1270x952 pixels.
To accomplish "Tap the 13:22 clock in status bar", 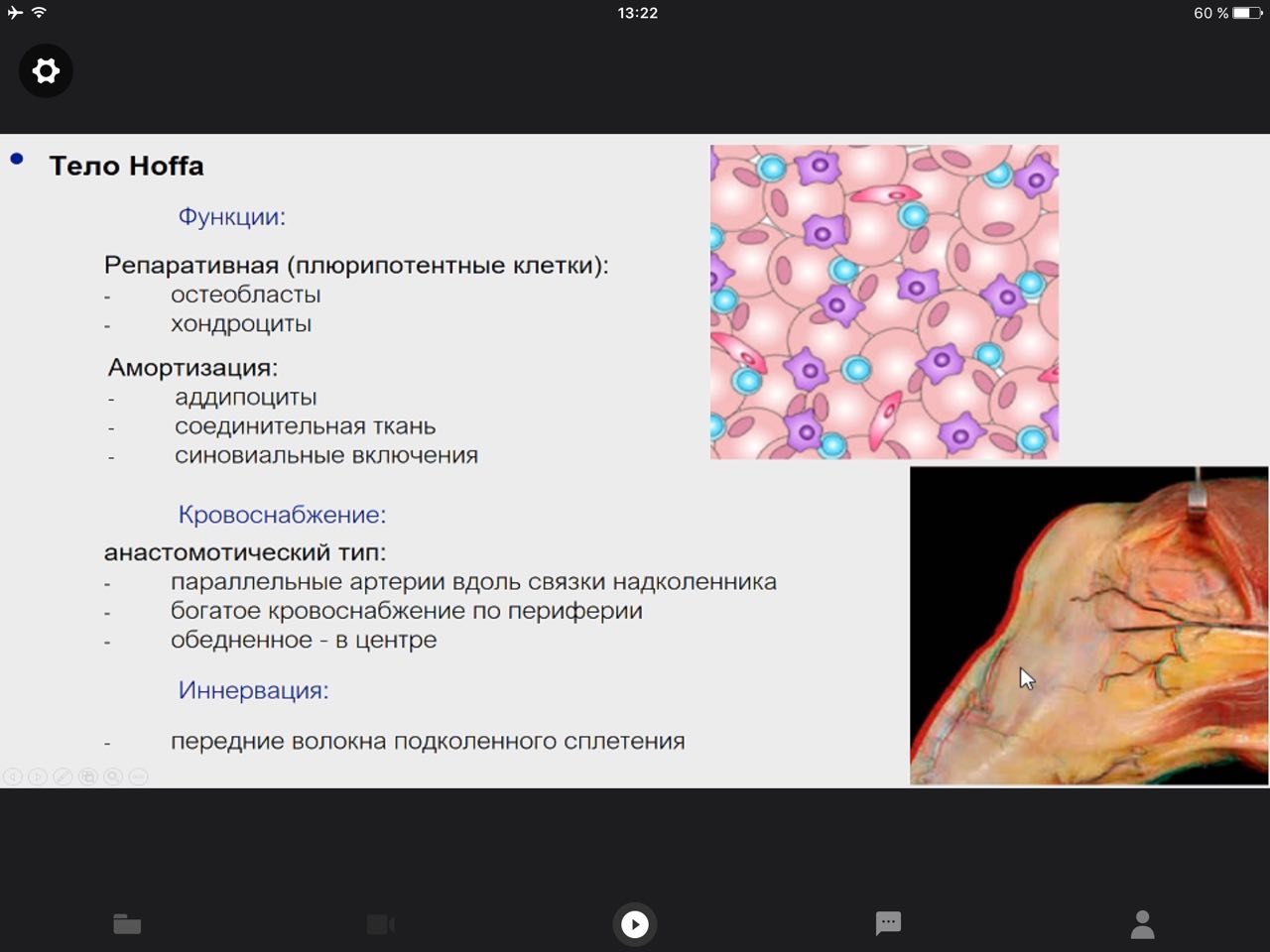I will [637, 13].
